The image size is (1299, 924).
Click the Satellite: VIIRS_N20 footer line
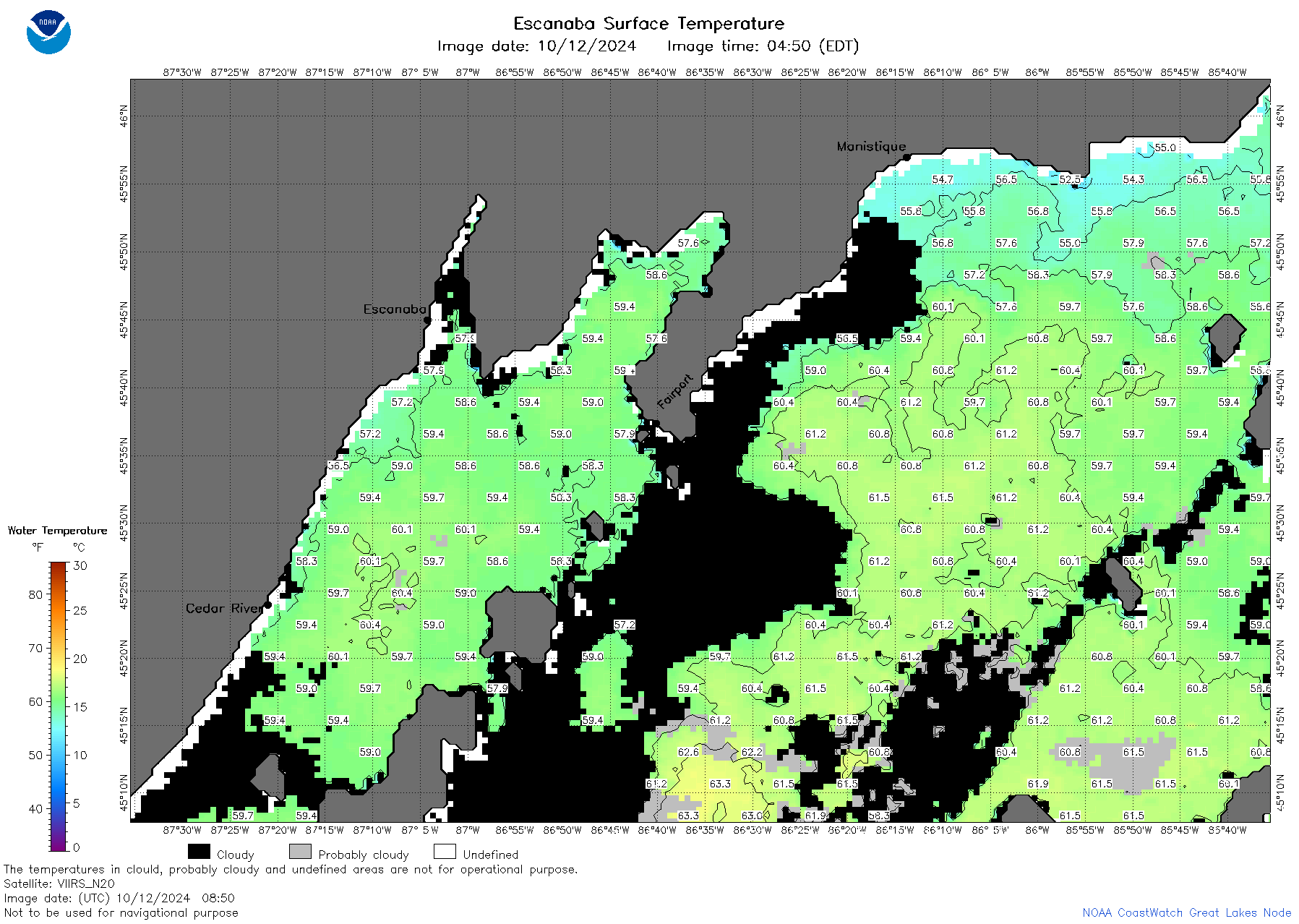[59, 884]
